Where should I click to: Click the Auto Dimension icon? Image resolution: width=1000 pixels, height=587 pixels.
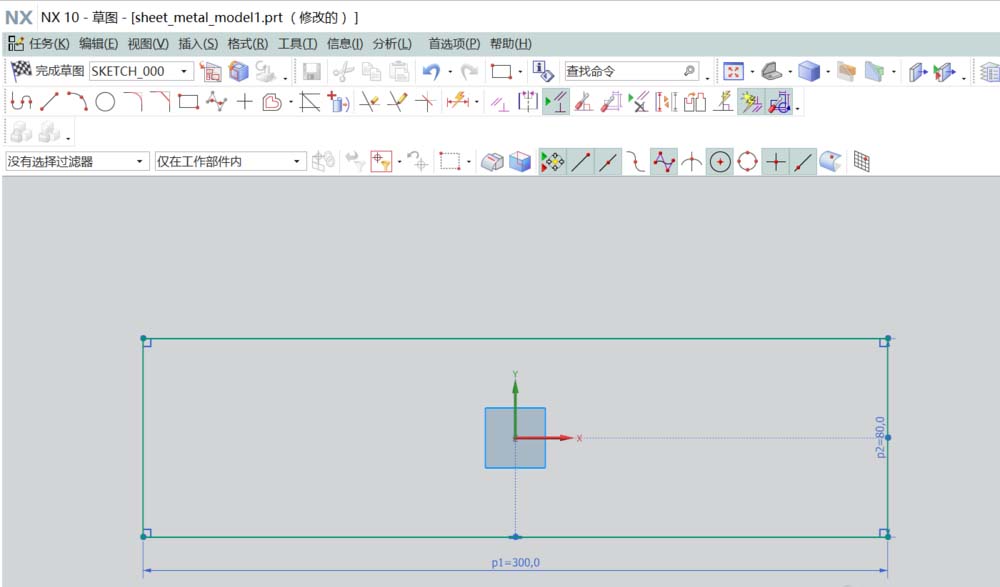click(x=611, y=101)
